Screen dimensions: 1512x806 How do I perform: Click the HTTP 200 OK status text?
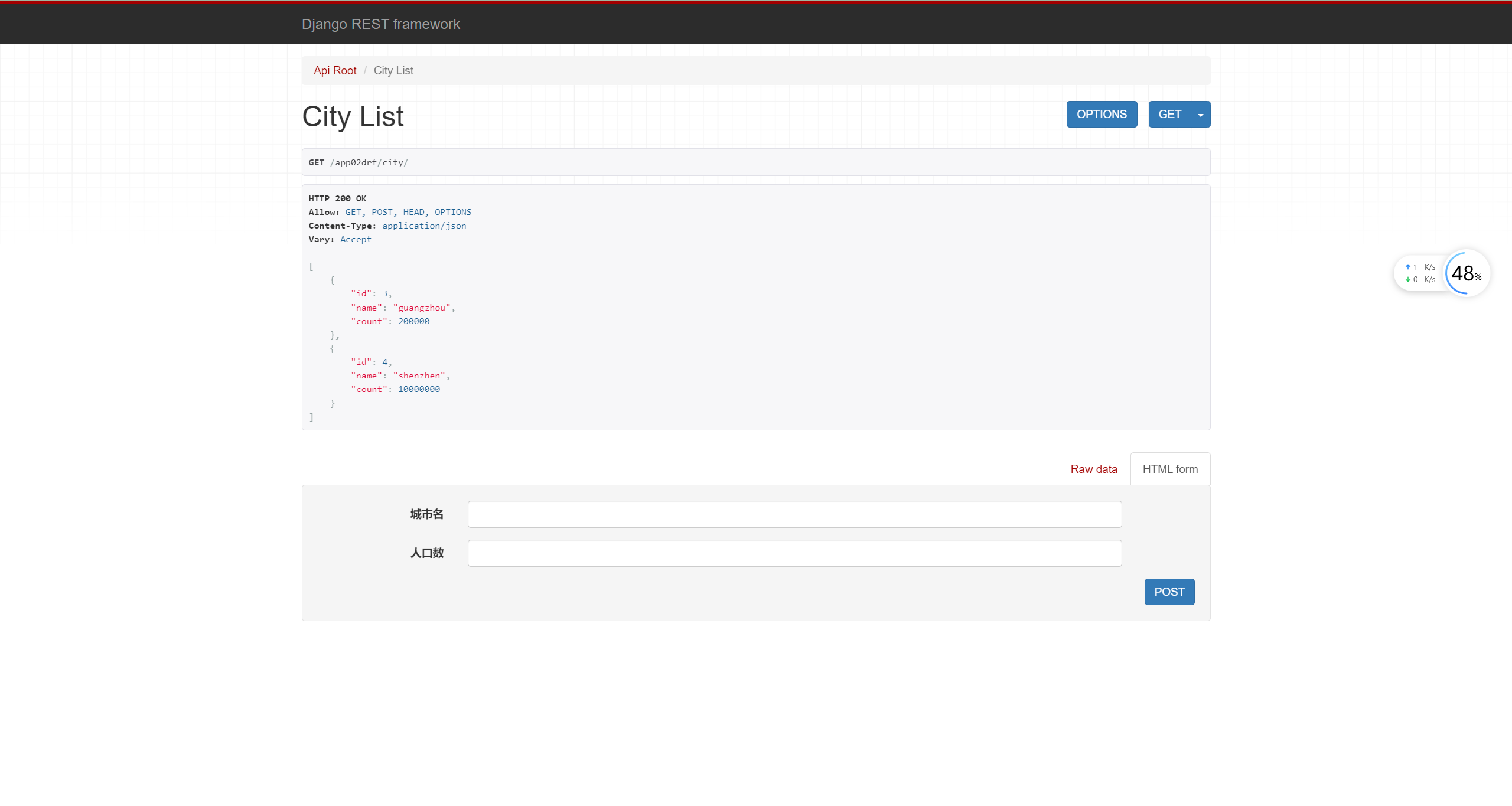click(337, 198)
